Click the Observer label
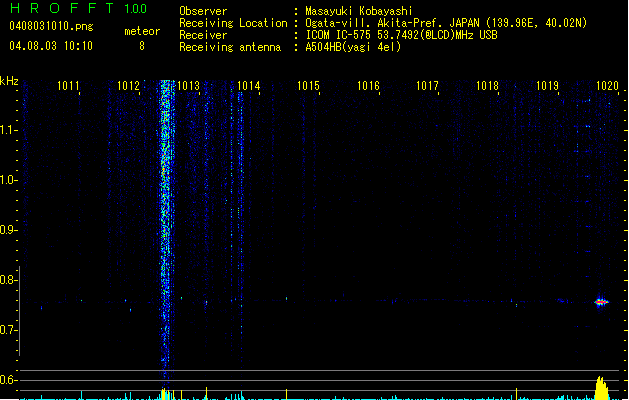Viewport: 629px width, 400px height. point(203,11)
